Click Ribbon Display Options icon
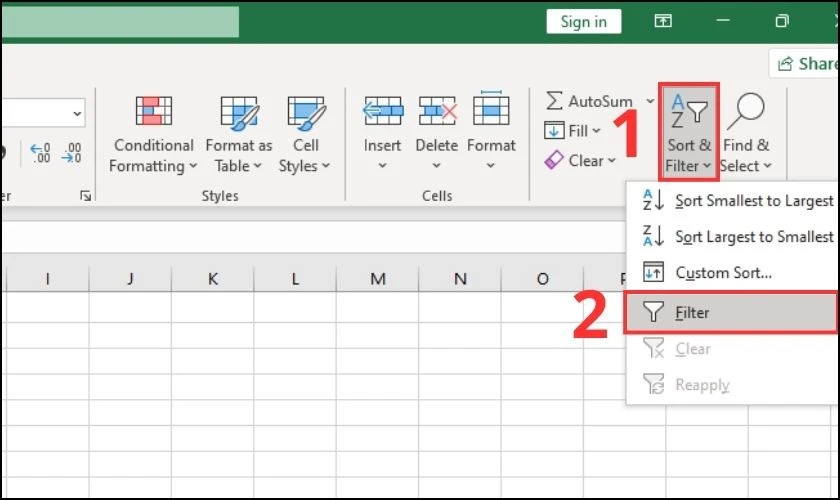Screen dimensions: 840x500 click(x=663, y=21)
